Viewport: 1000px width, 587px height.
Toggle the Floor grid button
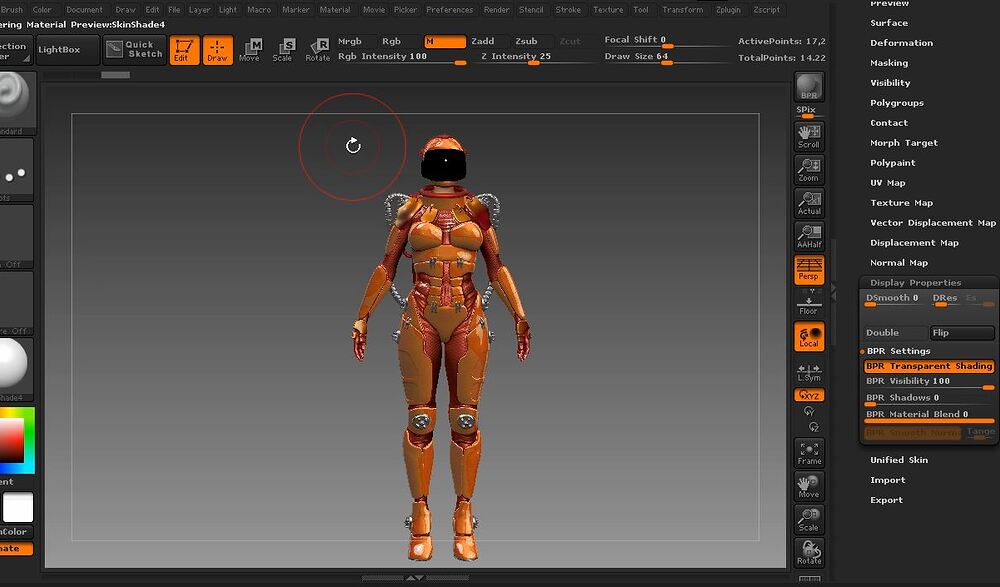pyautogui.click(x=809, y=303)
